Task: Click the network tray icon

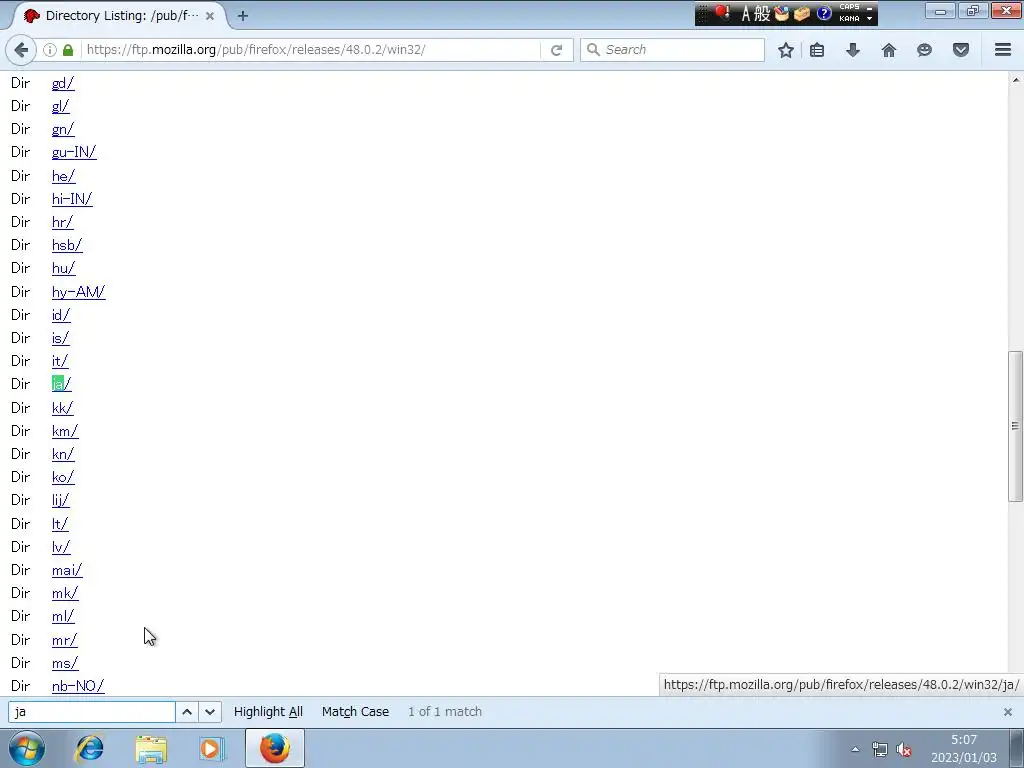Action: (880, 750)
